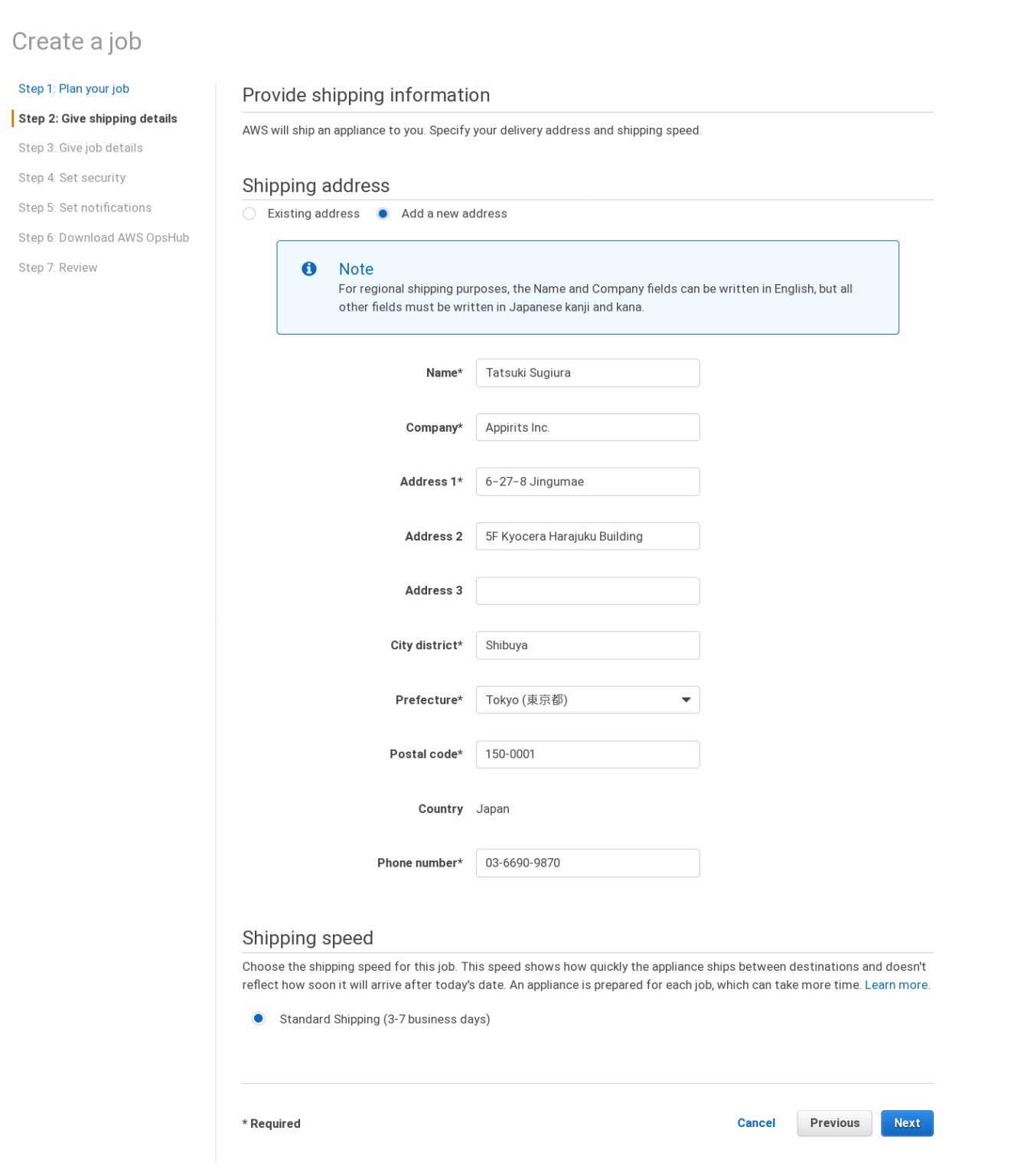Go to Step 1: Plan your job
The width and height of the screenshot is (1014, 1176).
click(73, 88)
